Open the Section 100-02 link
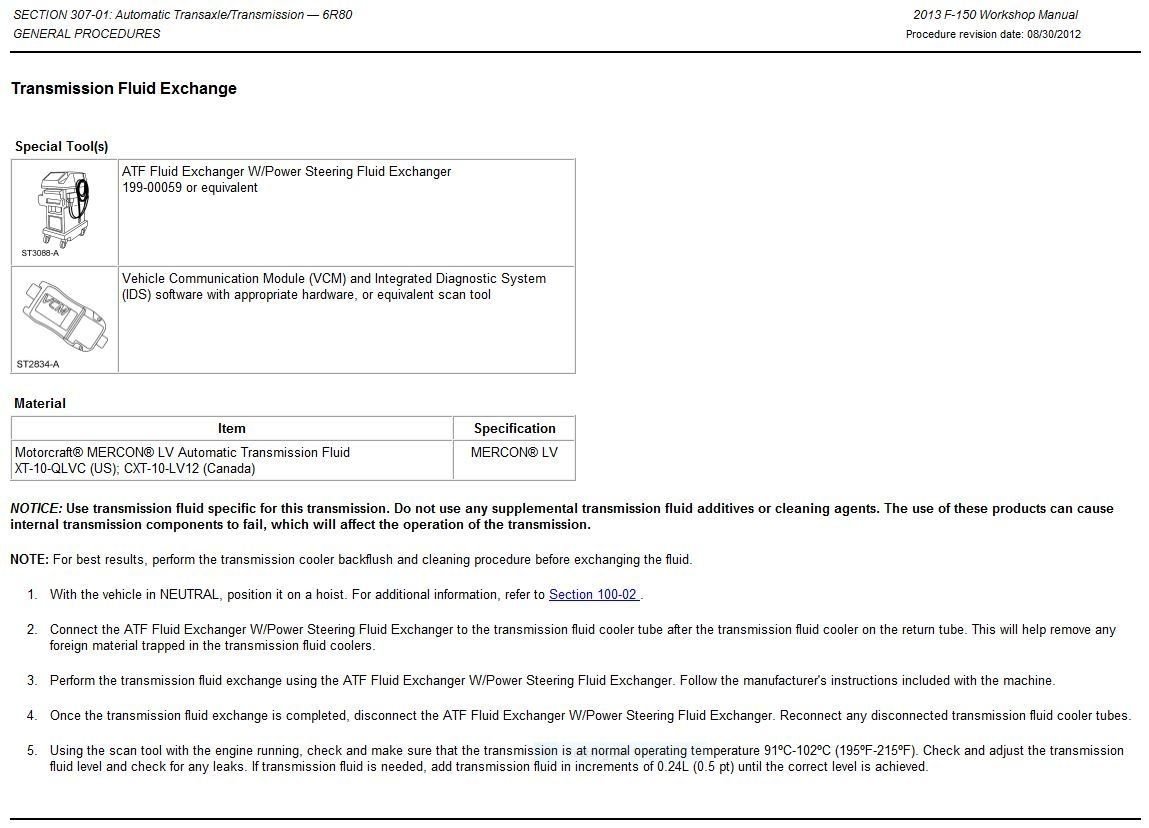This screenshot has height=828, width=1149. click(593, 594)
